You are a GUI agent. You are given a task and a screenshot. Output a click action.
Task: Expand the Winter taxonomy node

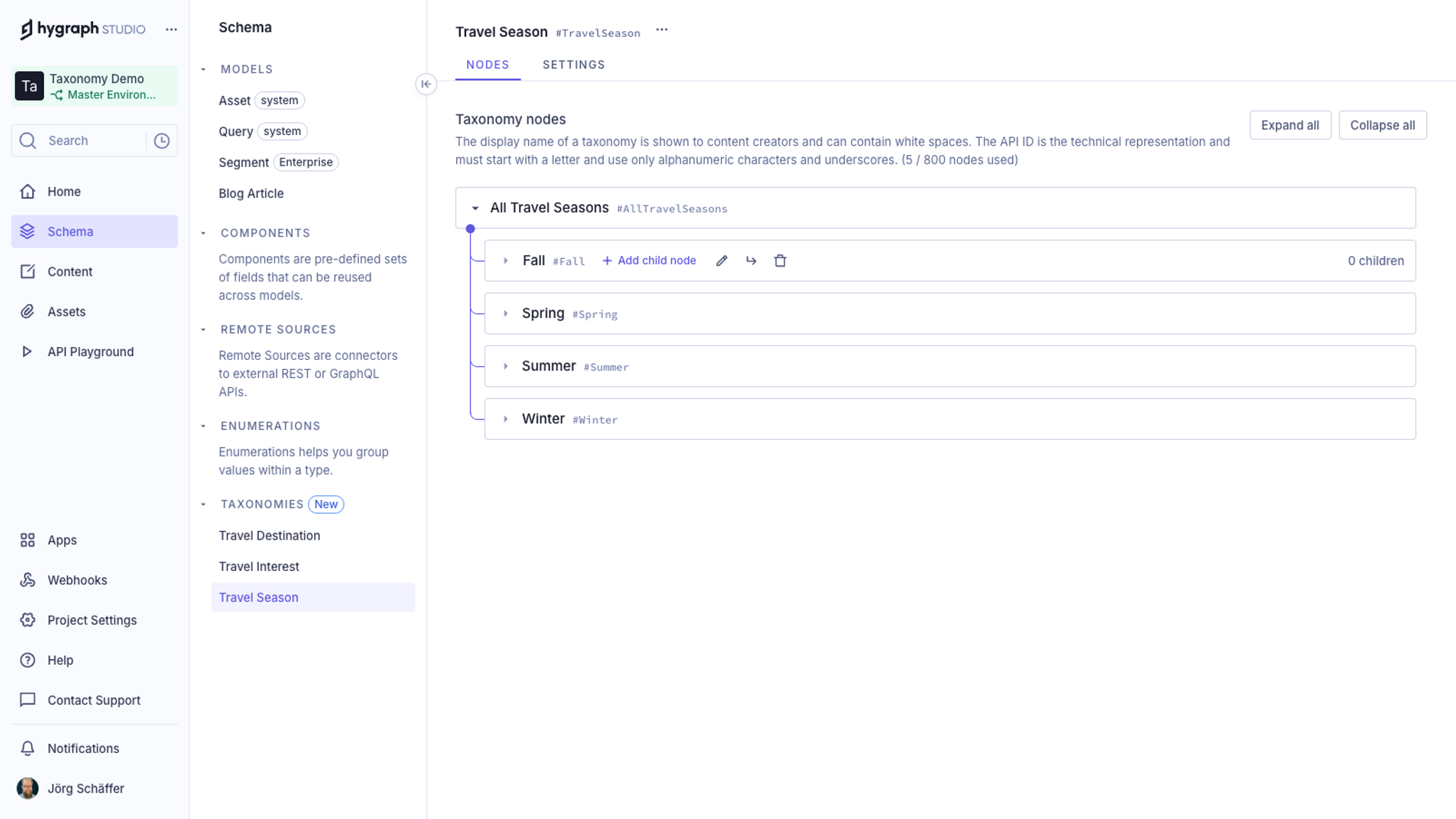click(x=505, y=419)
